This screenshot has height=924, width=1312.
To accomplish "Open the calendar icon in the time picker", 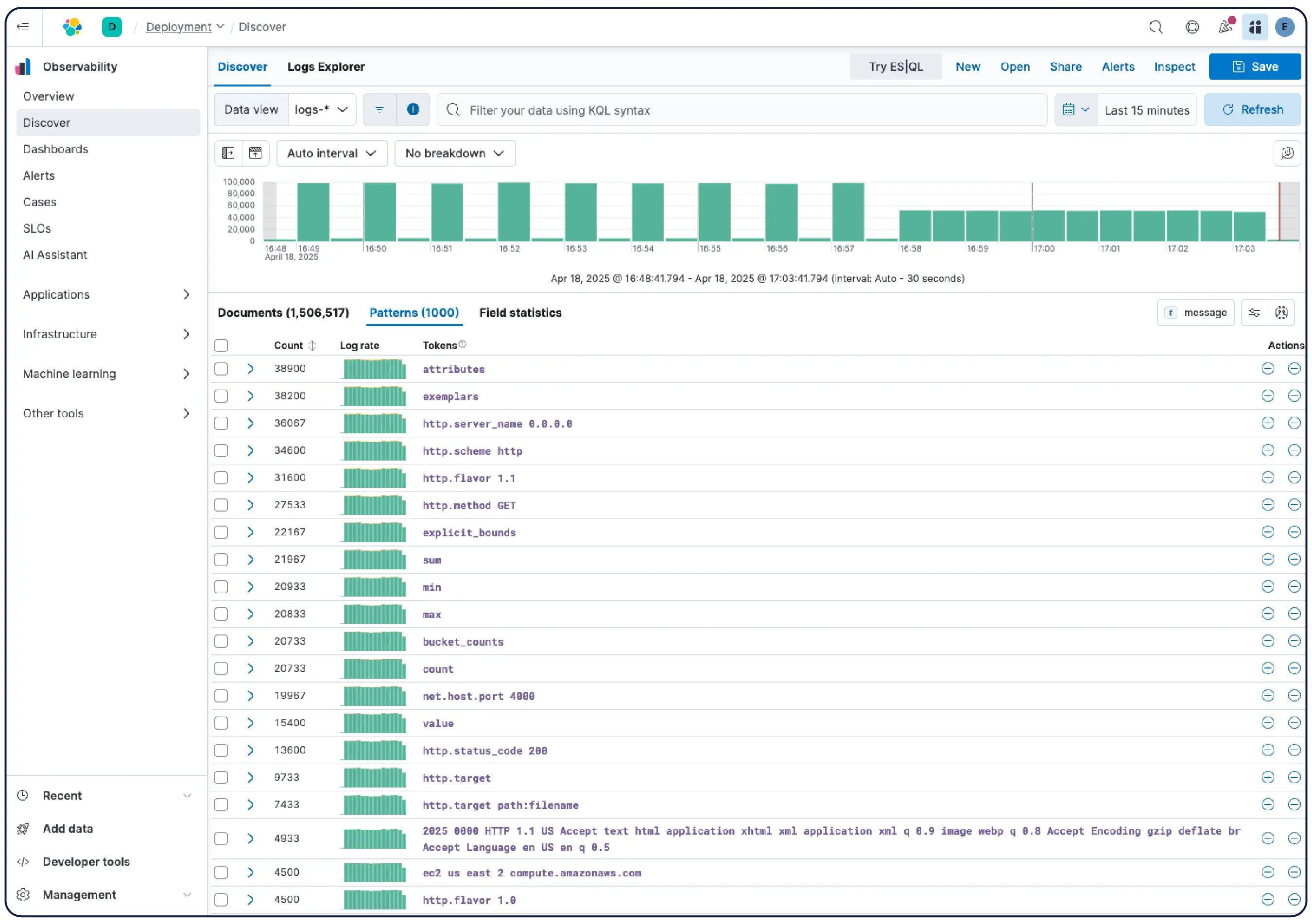I will pos(1070,109).
